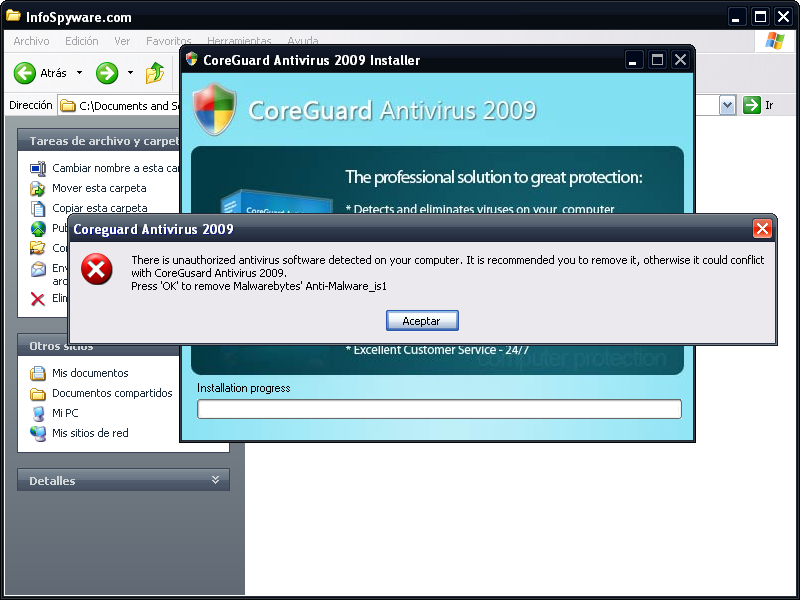Image resolution: width=800 pixels, height=600 pixels.
Task: Maximize the CoreGuard Antivirus 2009 Installer window
Action: (x=657, y=60)
